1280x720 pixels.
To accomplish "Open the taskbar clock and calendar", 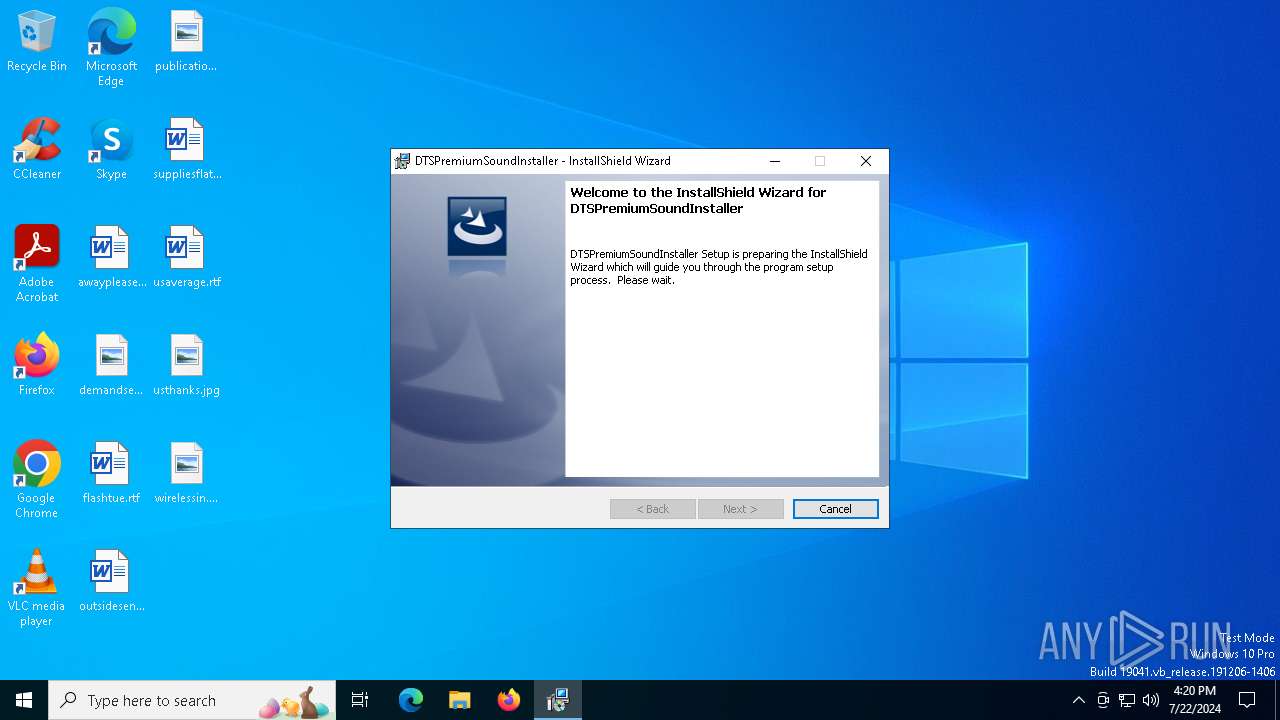I will coord(1195,700).
